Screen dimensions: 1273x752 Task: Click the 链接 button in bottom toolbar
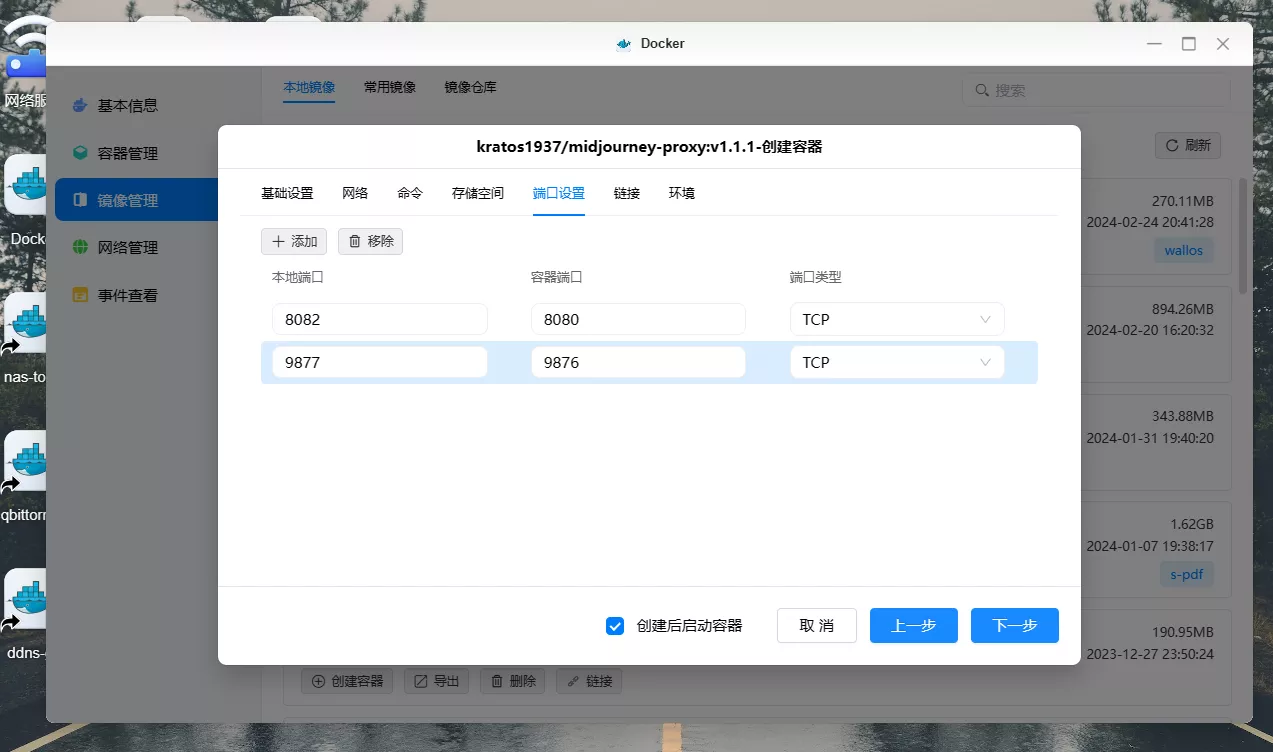click(589, 681)
